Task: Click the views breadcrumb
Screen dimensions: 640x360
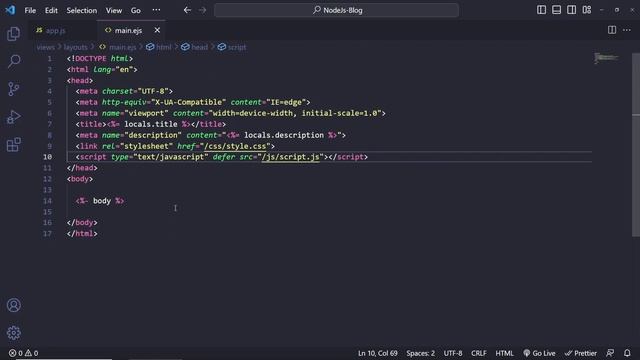Action: click(x=45, y=47)
